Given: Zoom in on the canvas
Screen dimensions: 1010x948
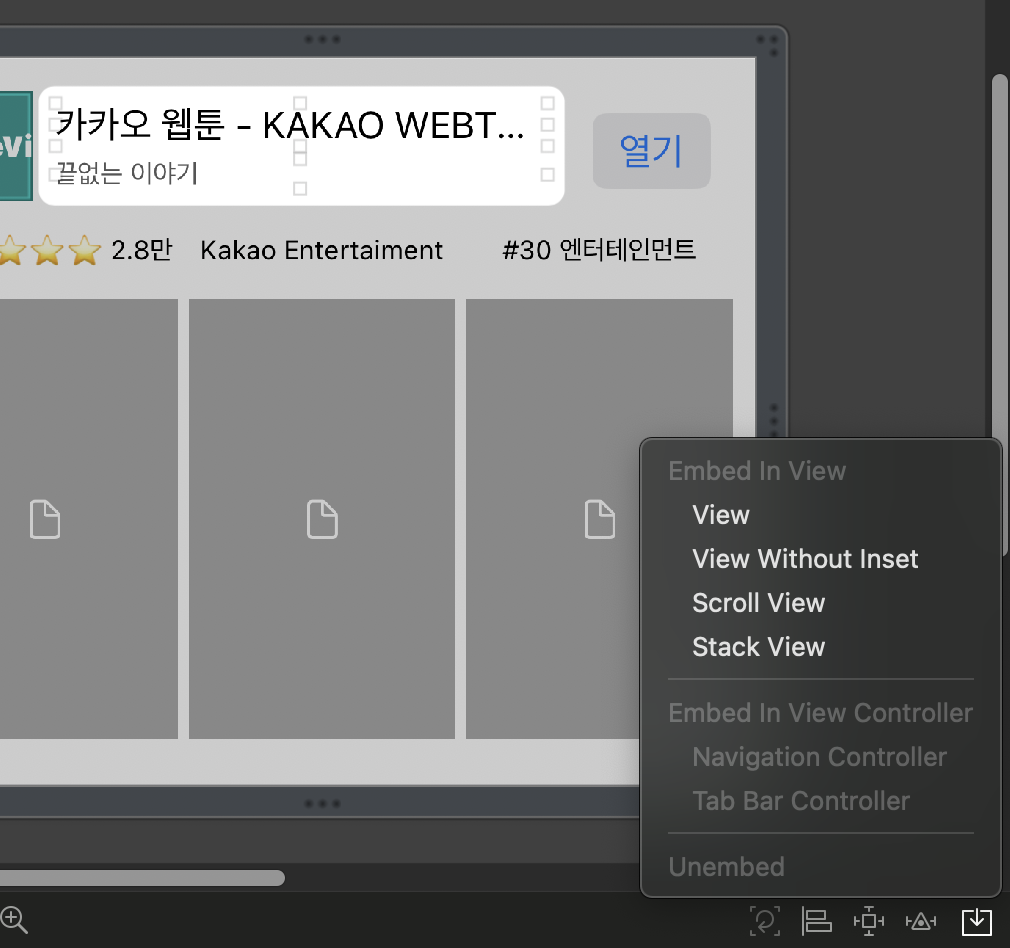Looking at the screenshot, I should pos(14,920).
